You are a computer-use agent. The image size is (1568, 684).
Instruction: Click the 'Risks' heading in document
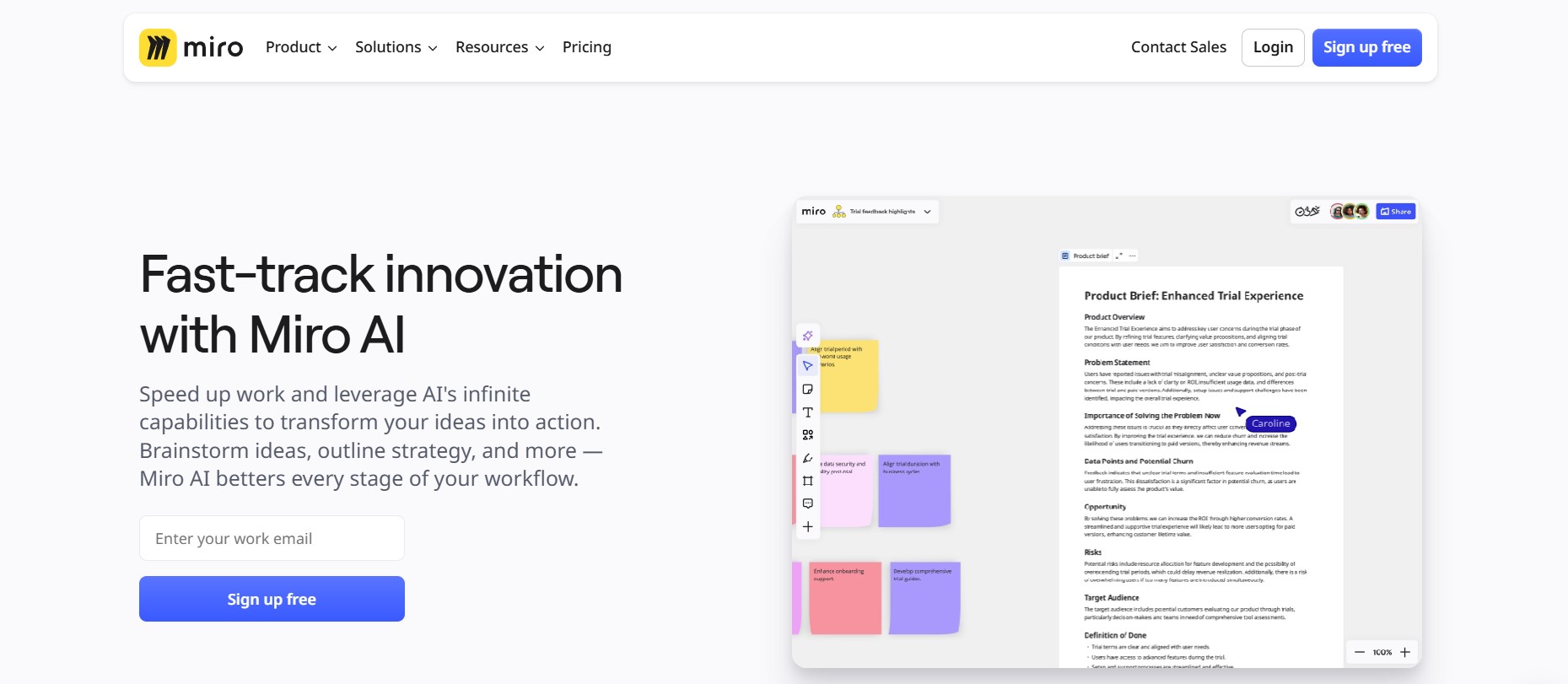coord(1092,552)
